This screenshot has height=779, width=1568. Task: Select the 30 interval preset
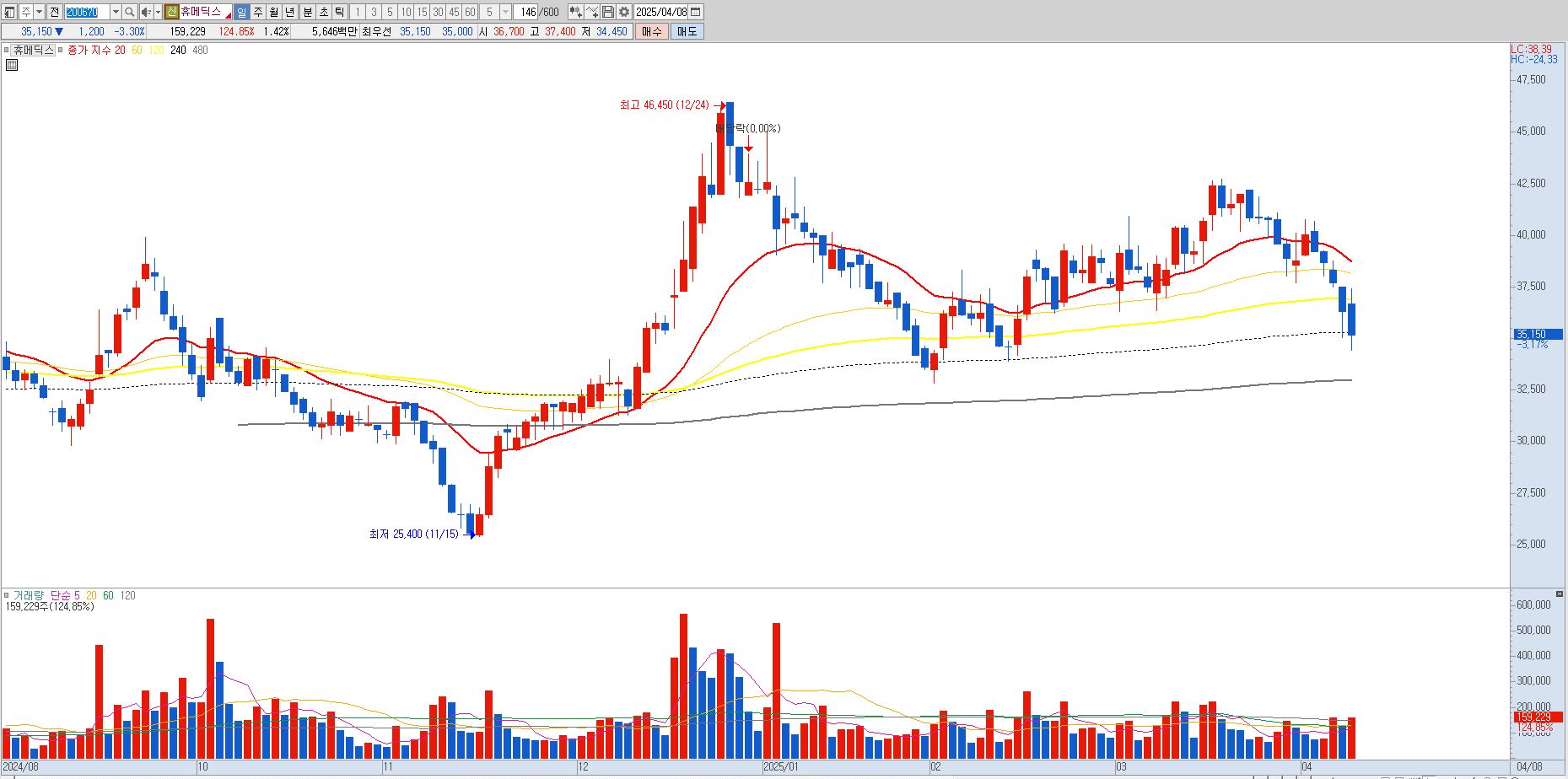(x=439, y=12)
